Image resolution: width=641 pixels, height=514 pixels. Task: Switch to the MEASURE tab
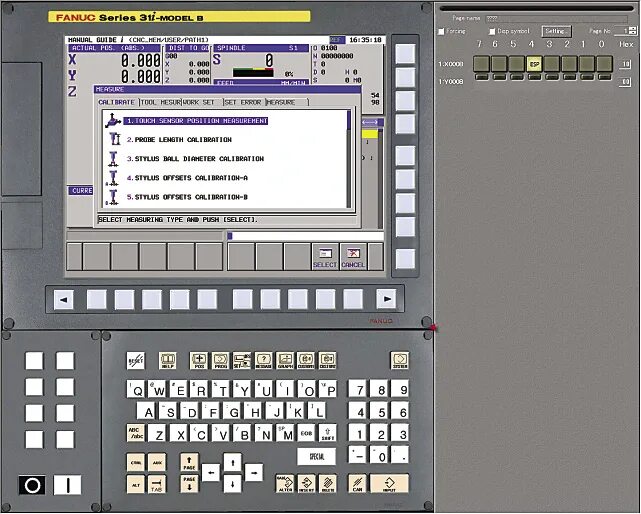tap(287, 102)
